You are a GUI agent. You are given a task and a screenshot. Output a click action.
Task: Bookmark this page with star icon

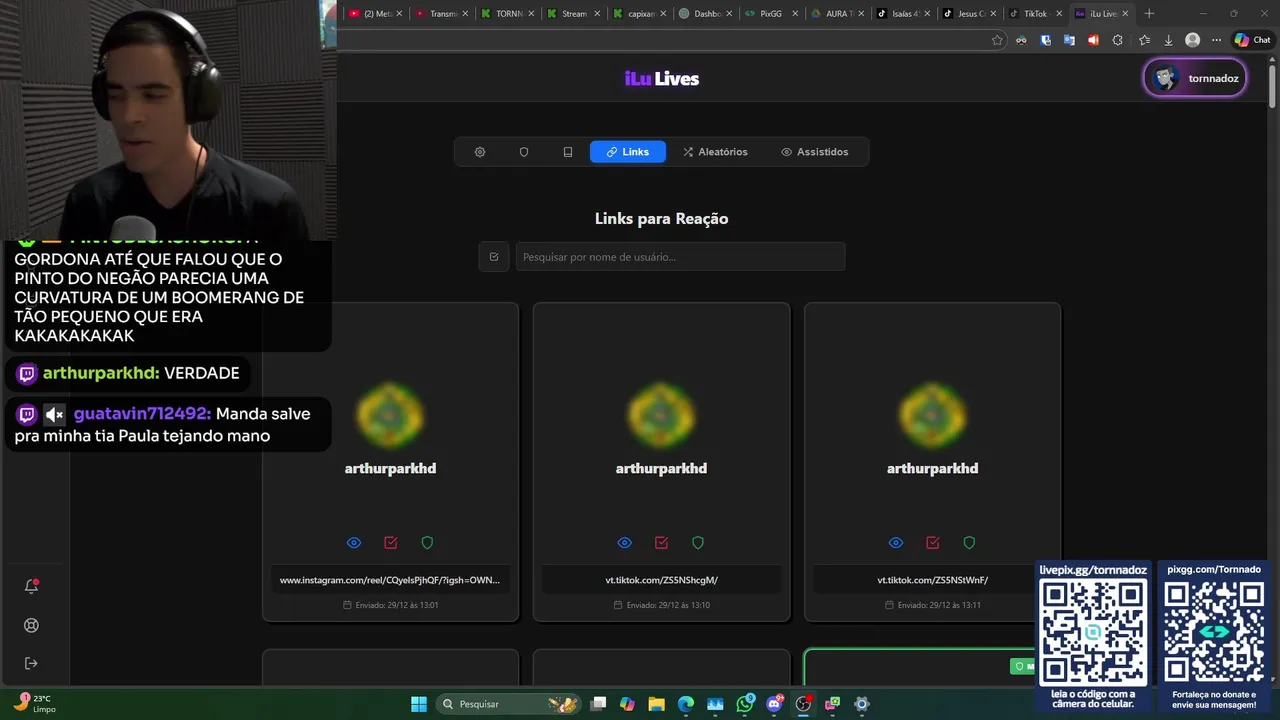pos(997,40)
